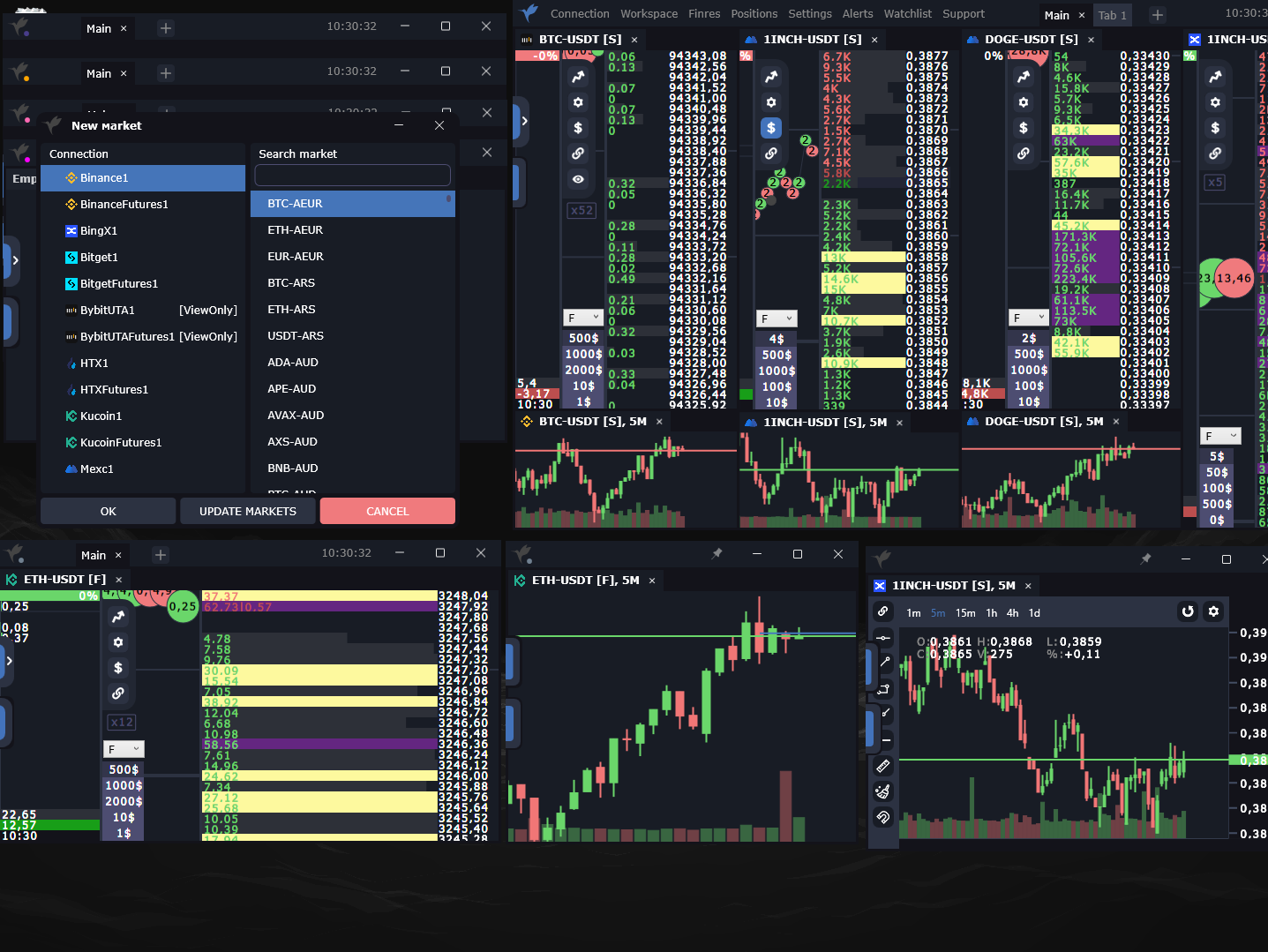This screenshot has width=1268, height=952.
Task: Add new tab in bottom-left ETH window
Action: point(161,555)
